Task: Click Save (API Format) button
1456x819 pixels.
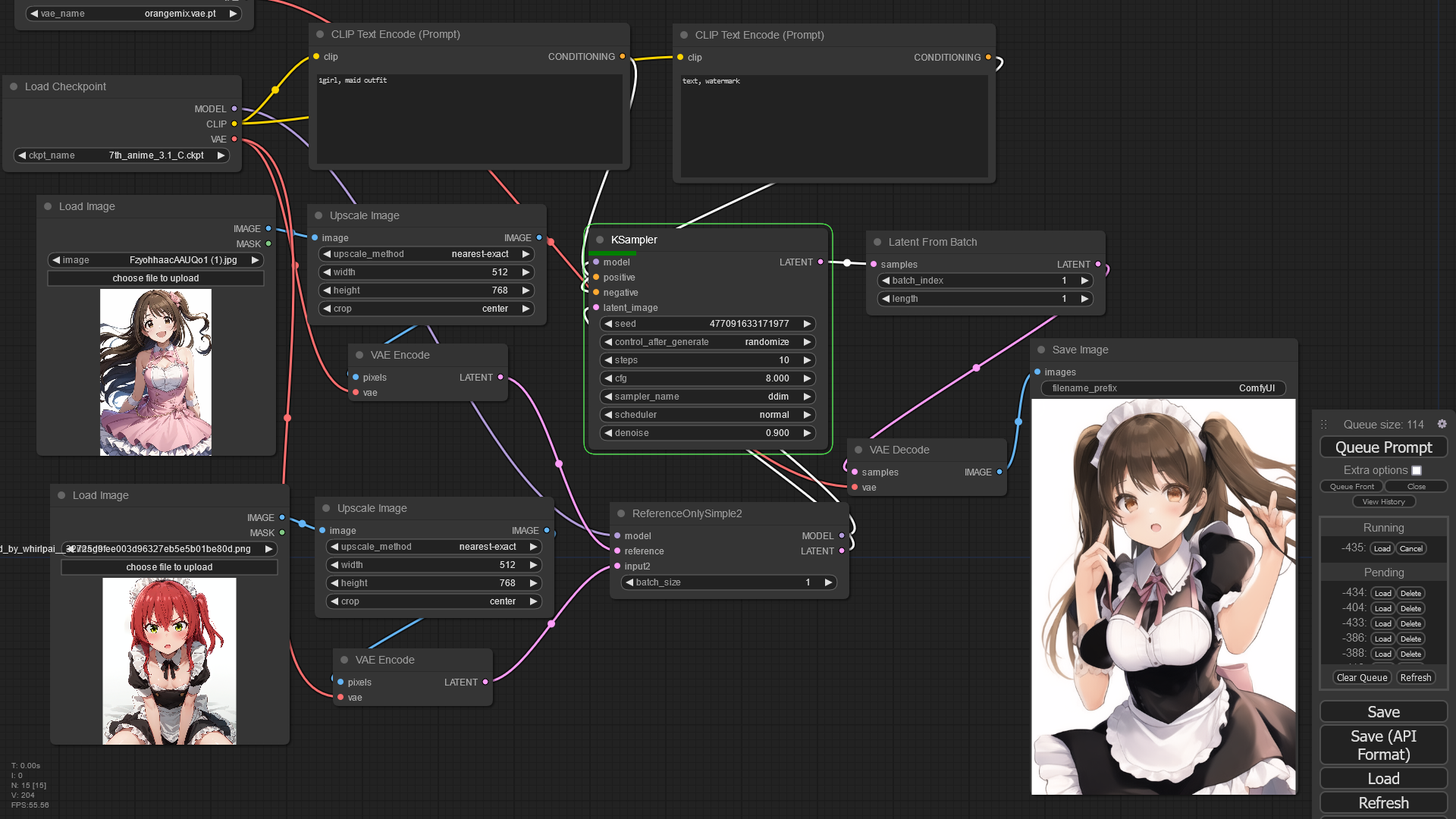Action: coord(1383,745)
